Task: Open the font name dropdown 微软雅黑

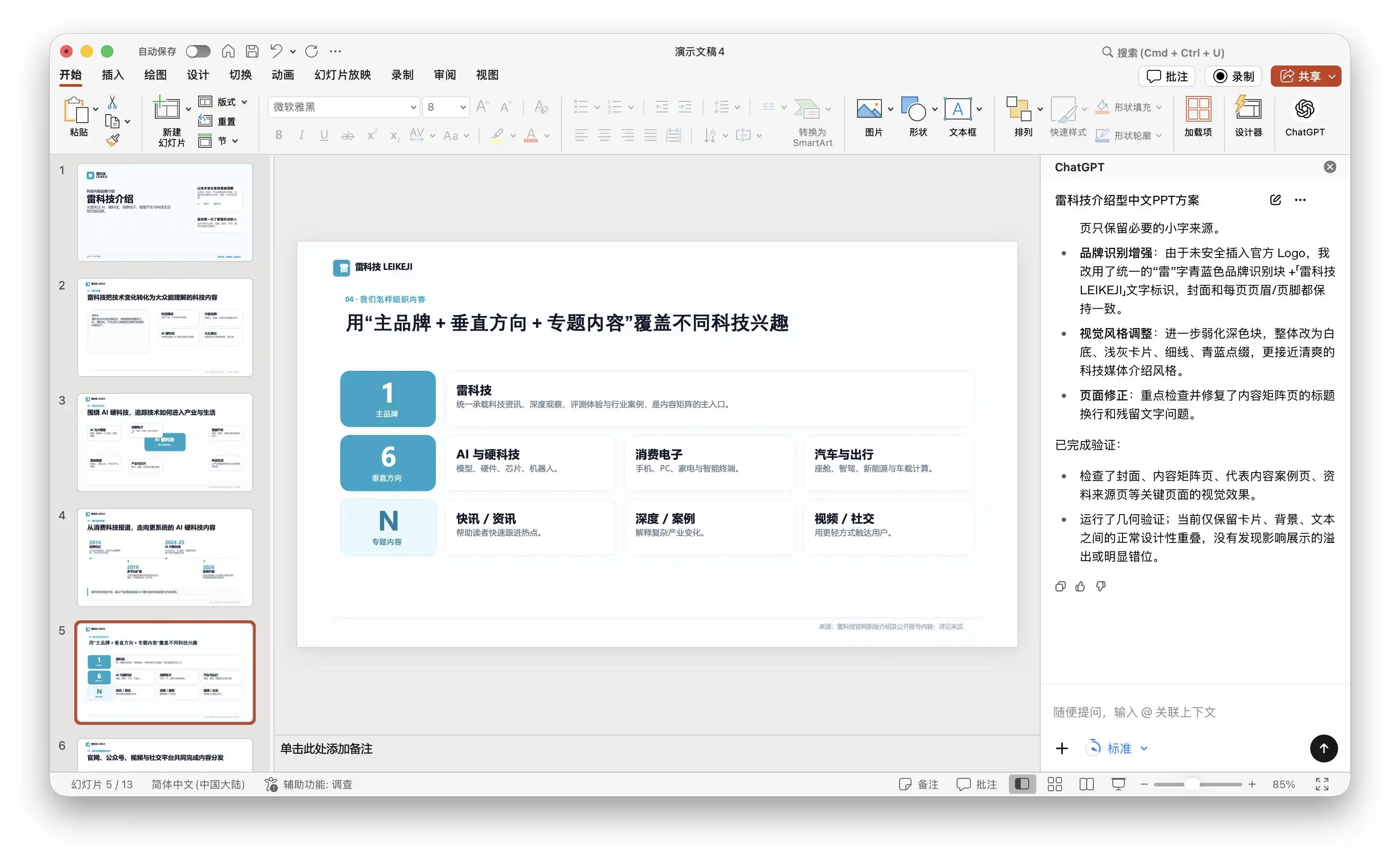Action: click(413, 107)
